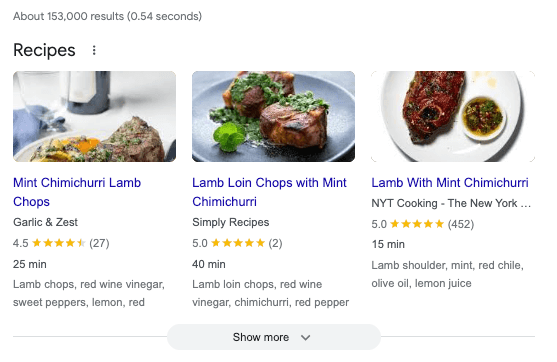This screenshot has height=362, width=557.
Task: Click the NYT Cooking lamb shoulder photo
Action: 453,116
